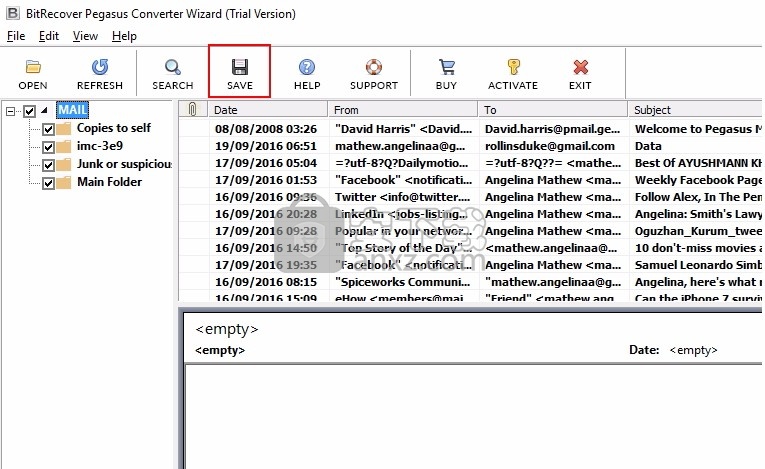Click Twitter <info@twitter sender cell
Image resolution: width=765 pixels, height=469 pixels.
pyautogui.click(x=403, y=197)
